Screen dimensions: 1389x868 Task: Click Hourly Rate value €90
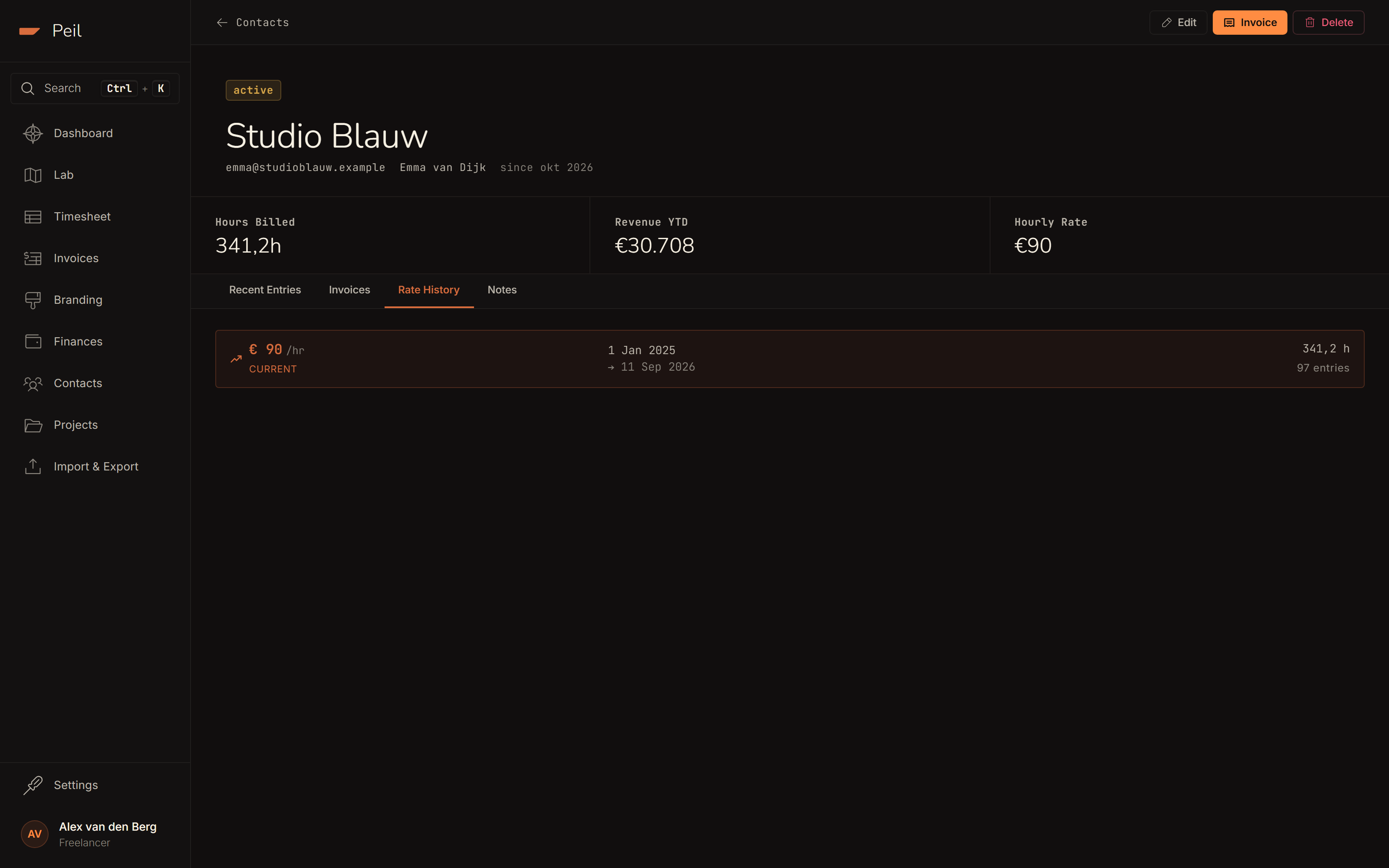coord(1033,246)
